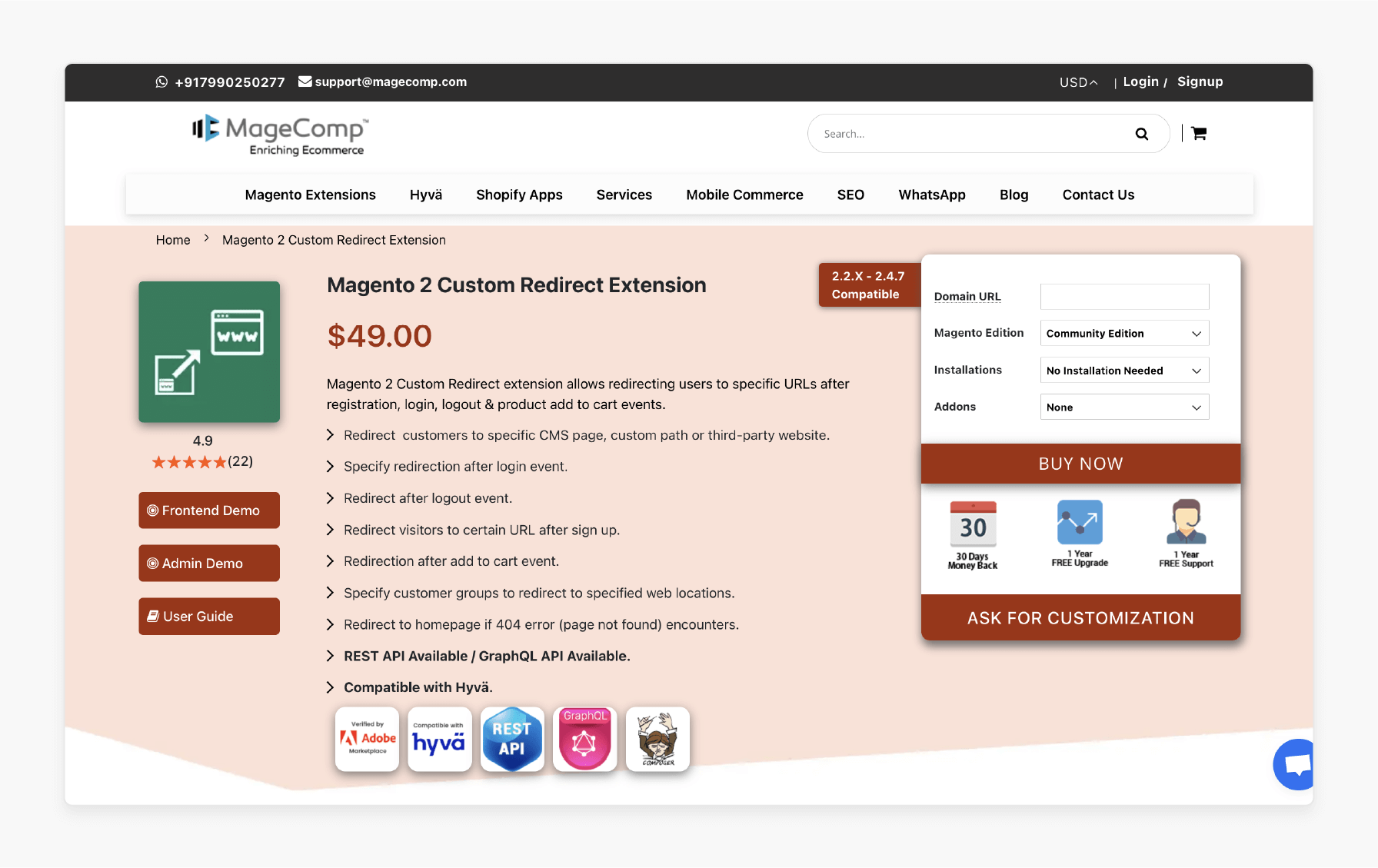
Task: Open the Addons dropdown
Action: click(1124, 407)
